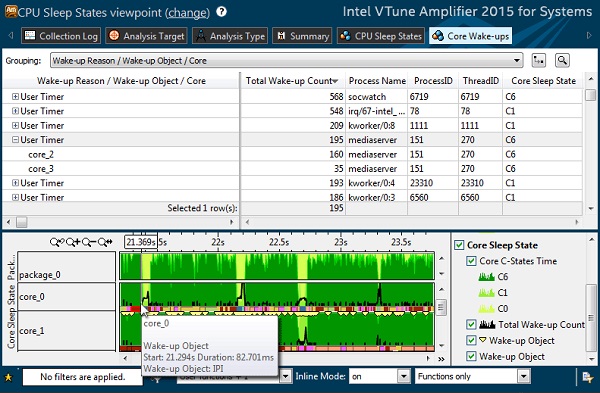This screenshot has height=393, width=600.
Task: Click the Analysis Target tab icon
Action: coord(114,36)
